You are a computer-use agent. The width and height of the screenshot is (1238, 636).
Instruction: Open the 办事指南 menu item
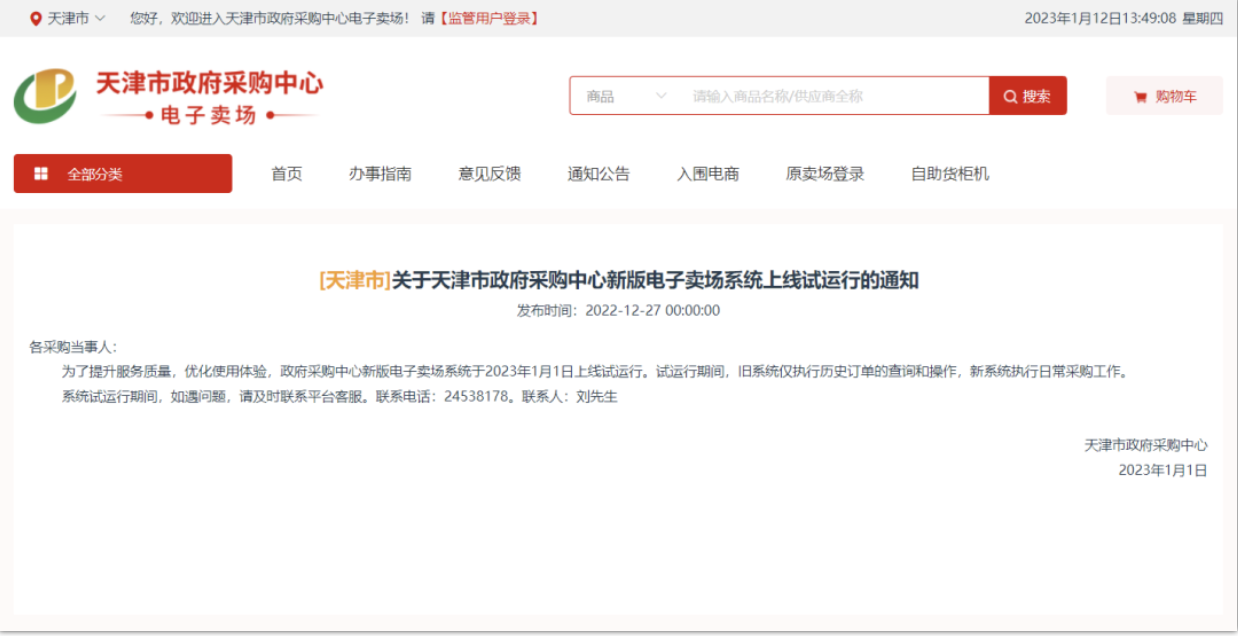tap(380, 174)
